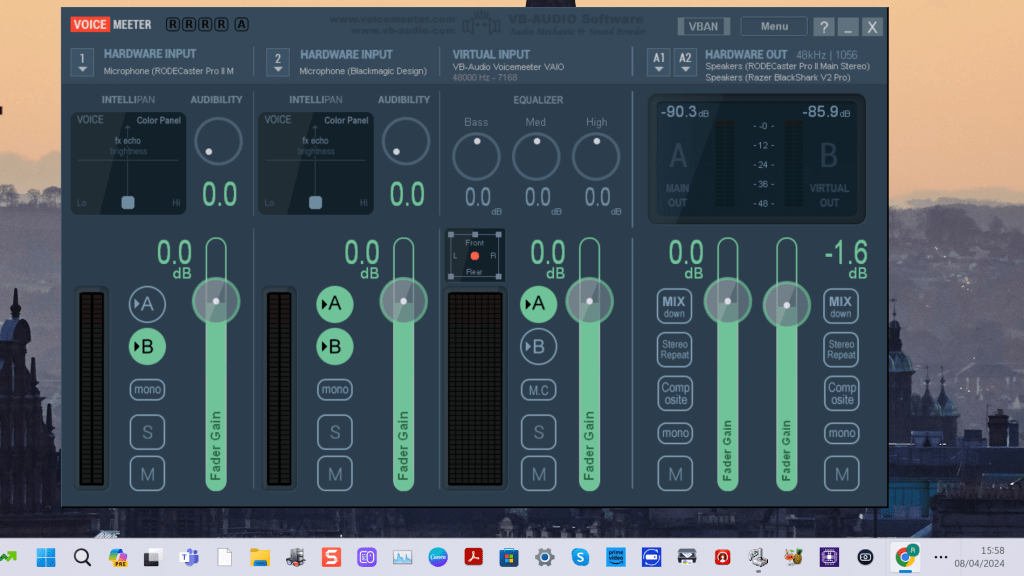
Task: Click the Med equalizer knob
Action: (536, 157)
